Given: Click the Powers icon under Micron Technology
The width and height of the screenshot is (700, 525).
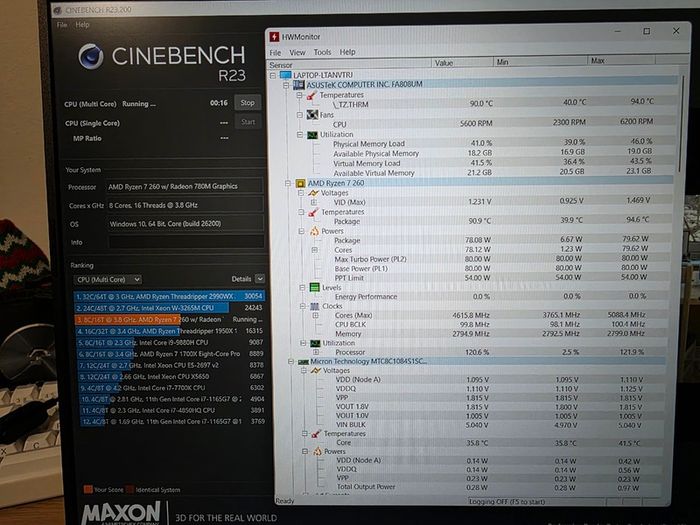Looking at the screenshot, I should 317,451.
